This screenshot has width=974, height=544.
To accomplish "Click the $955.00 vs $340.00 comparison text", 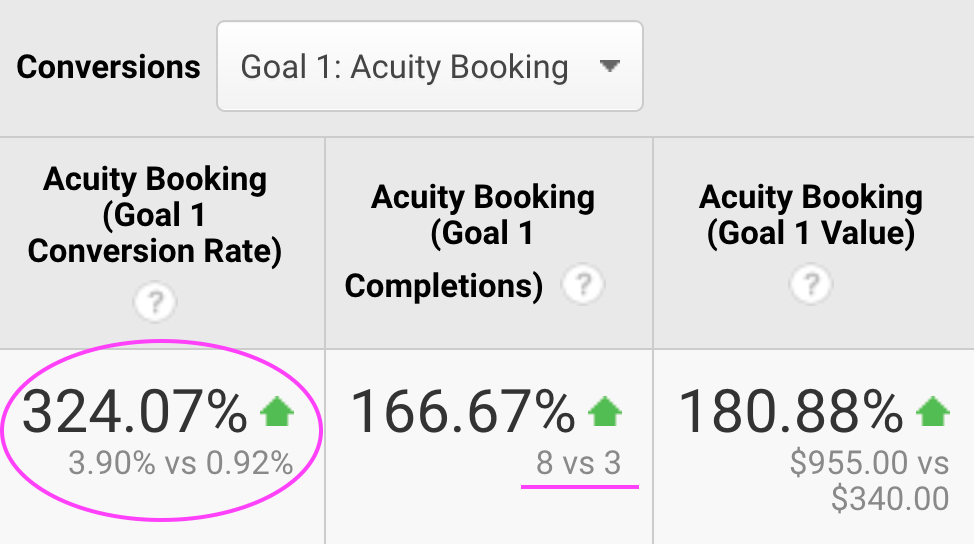I will coord(870,481).
